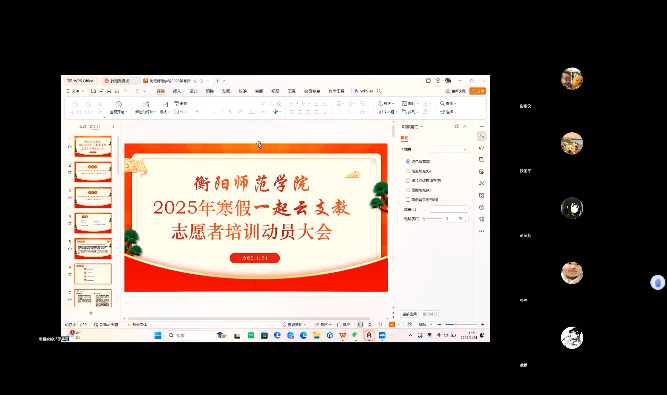Viewport: 667px width, 395px height.
Task: Pin the slide-transition side panel
Action: (x=456, y=126)
